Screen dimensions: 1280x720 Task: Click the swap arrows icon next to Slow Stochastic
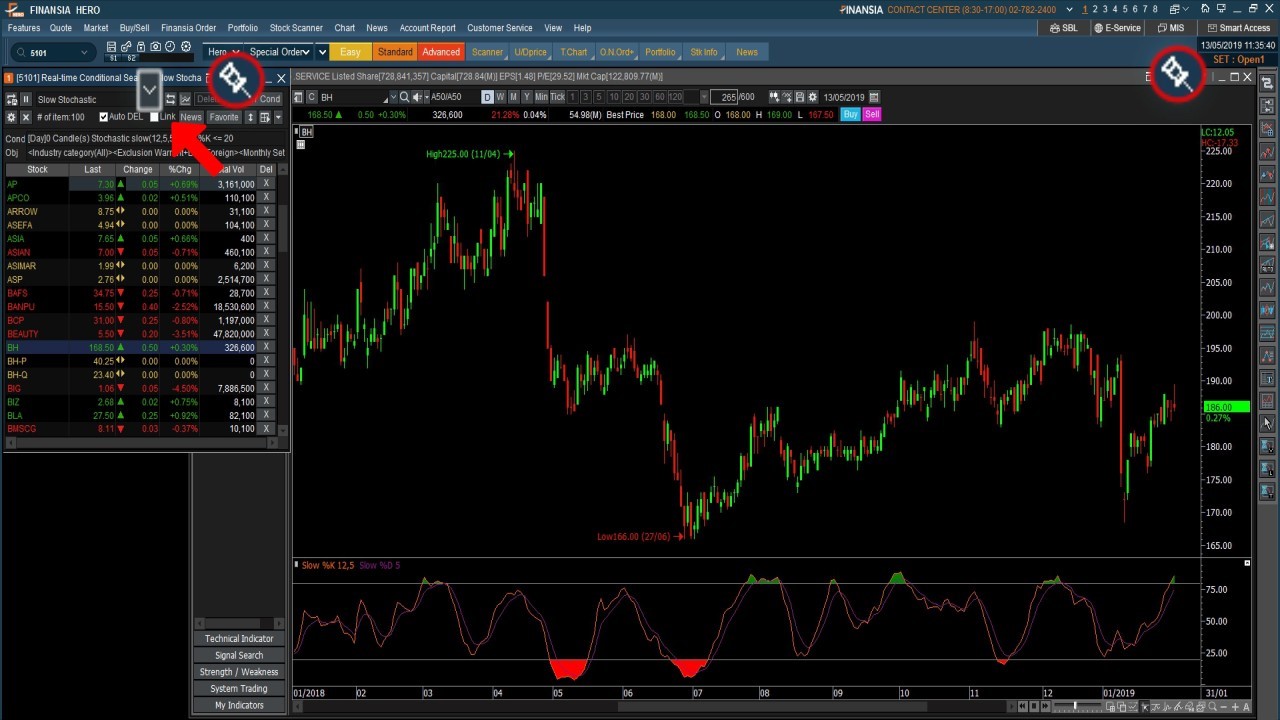point(171,99)
